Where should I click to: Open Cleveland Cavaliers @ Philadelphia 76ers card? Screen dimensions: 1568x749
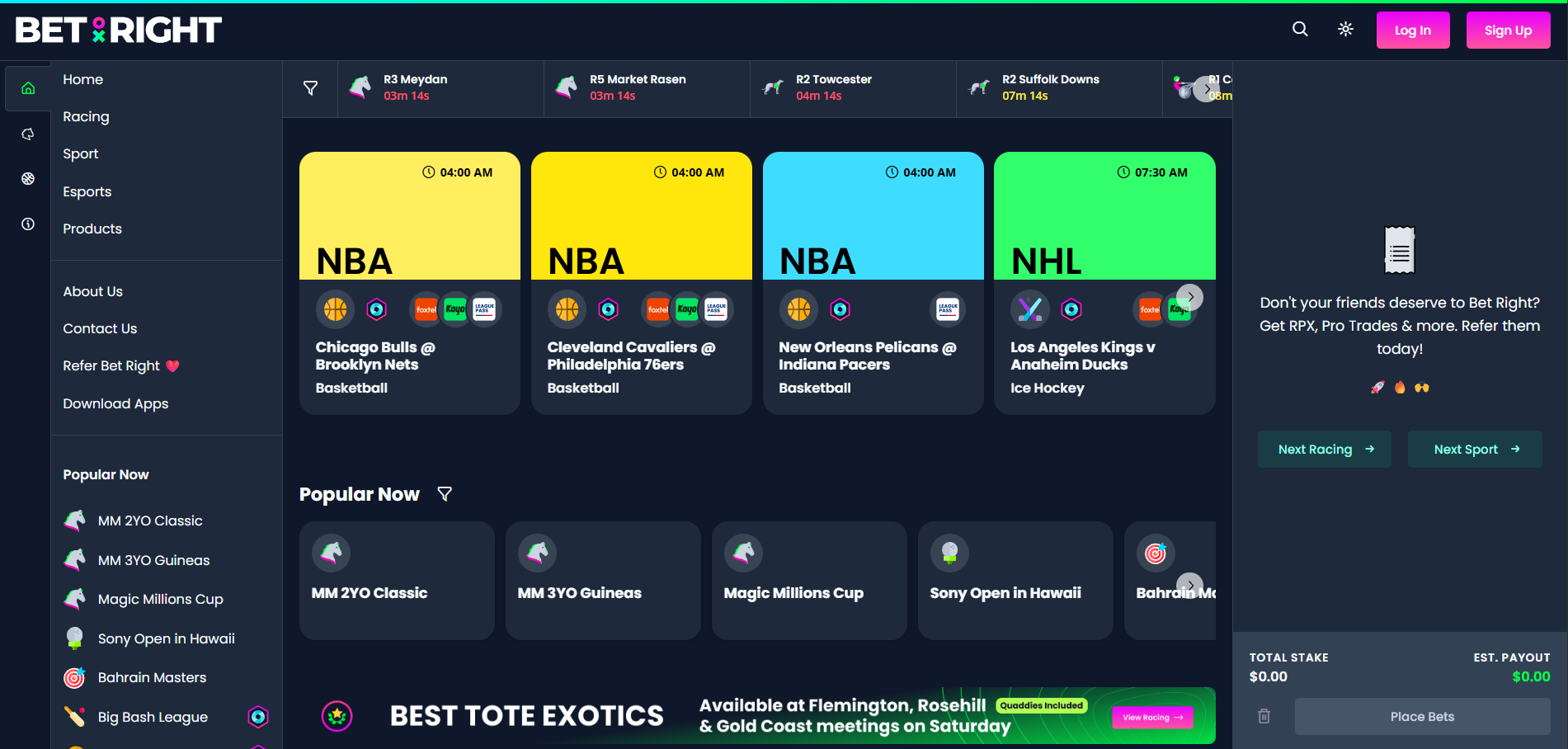[x=642, y=283]
